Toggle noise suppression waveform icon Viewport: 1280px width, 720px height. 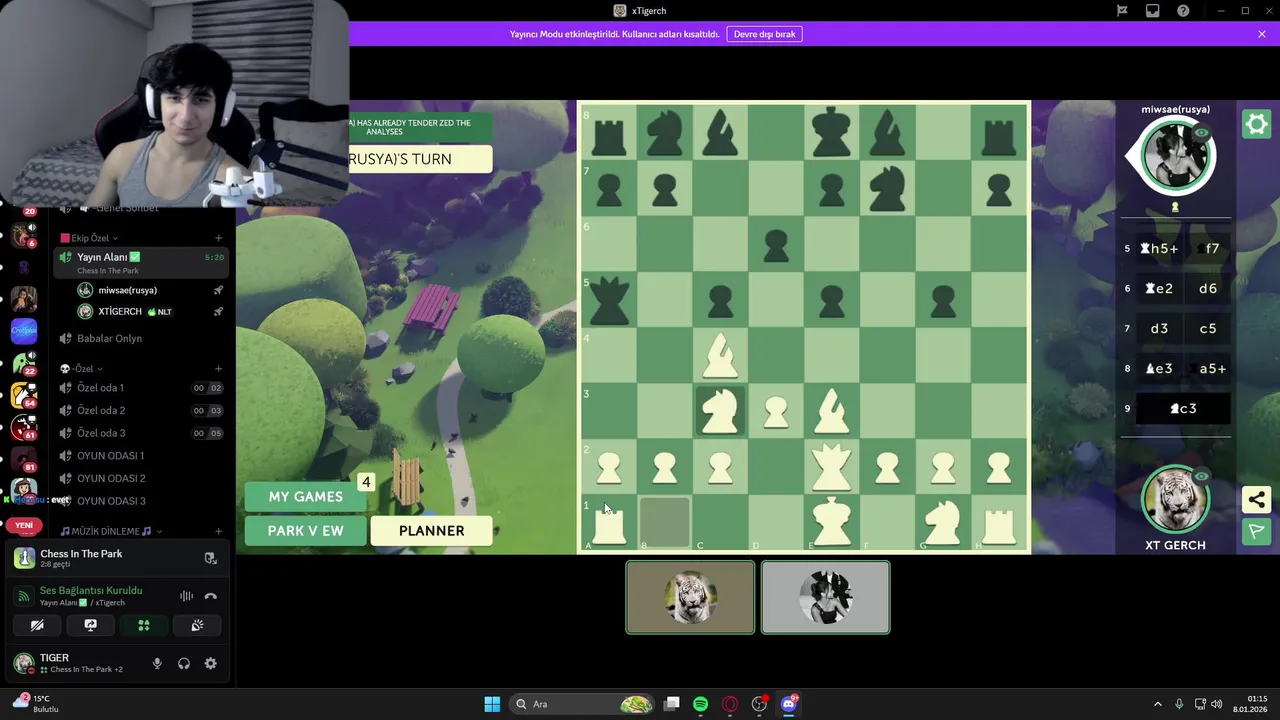[x=186, y=596]
